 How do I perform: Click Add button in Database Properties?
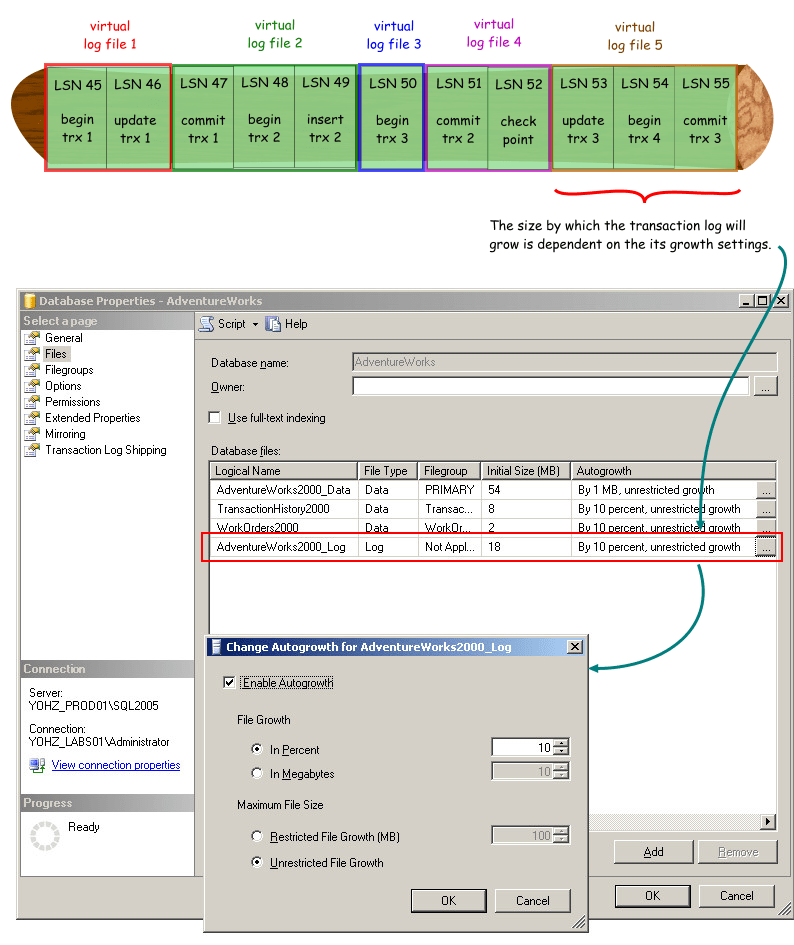tap(654, 852)
